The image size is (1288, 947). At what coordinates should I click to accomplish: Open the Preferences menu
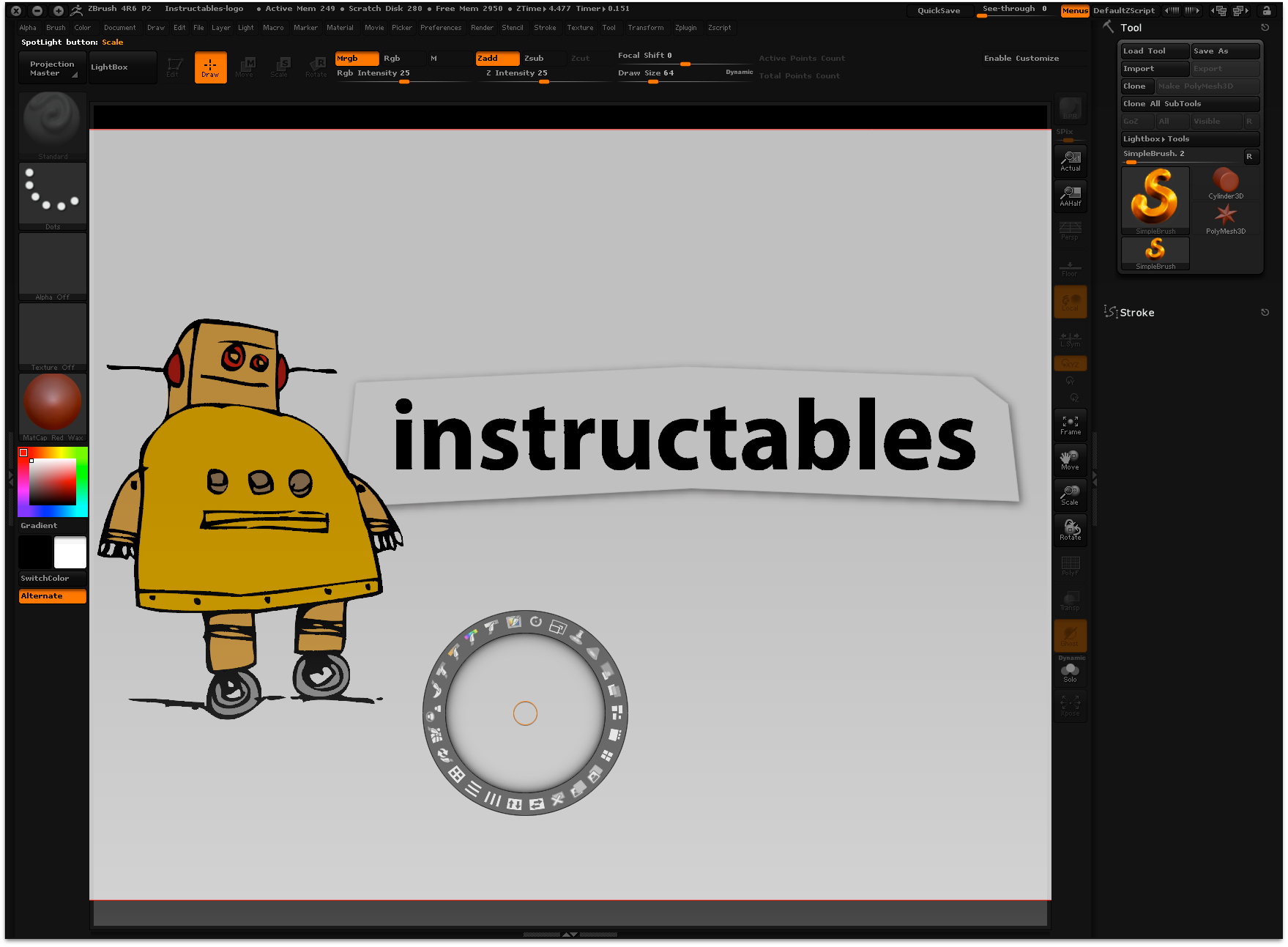(441, 28)
